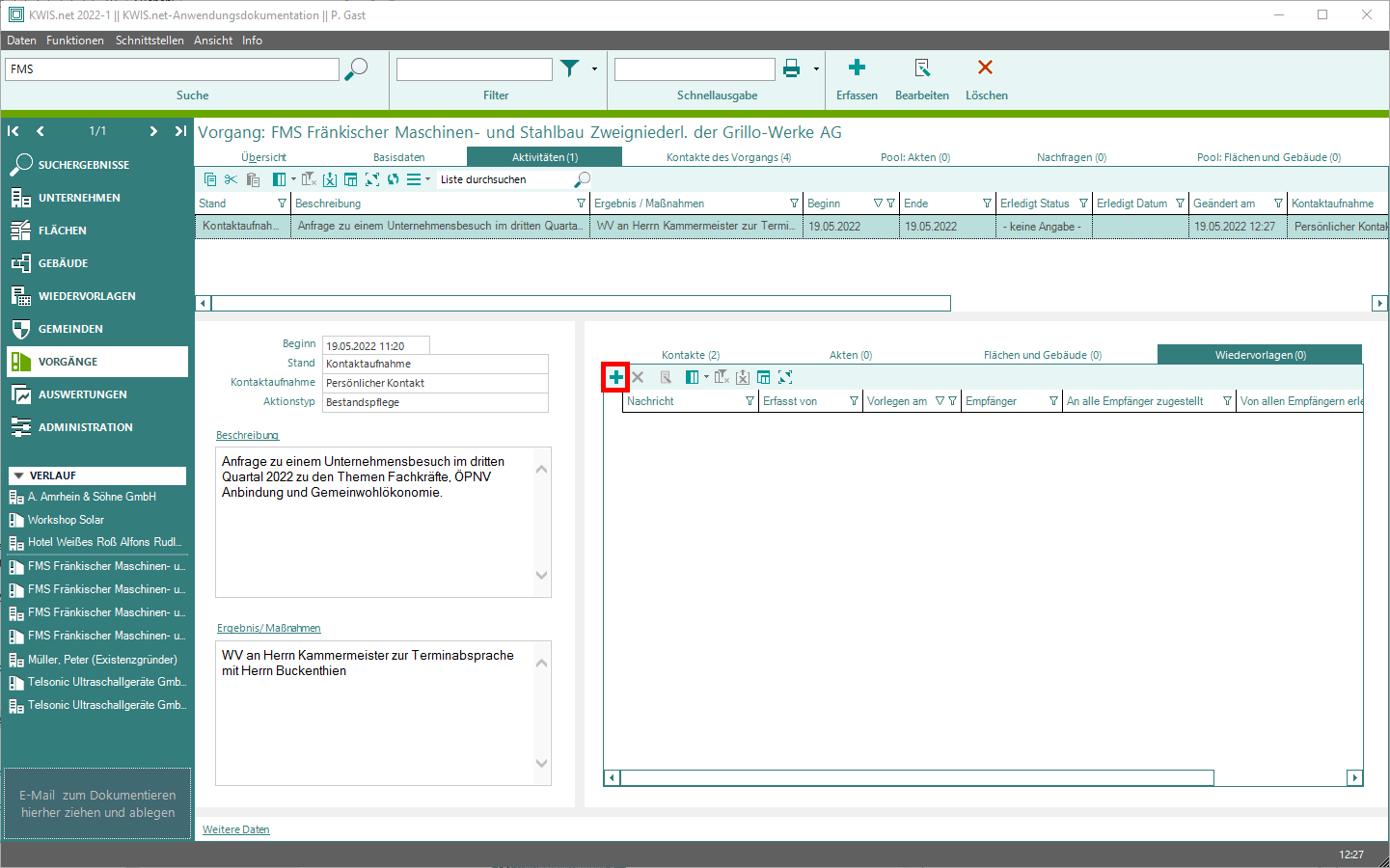Open the Schnittstellen menu
The width and height of the screenshot is (1390, 868).
pyautogui.click(x=150, y=41)
